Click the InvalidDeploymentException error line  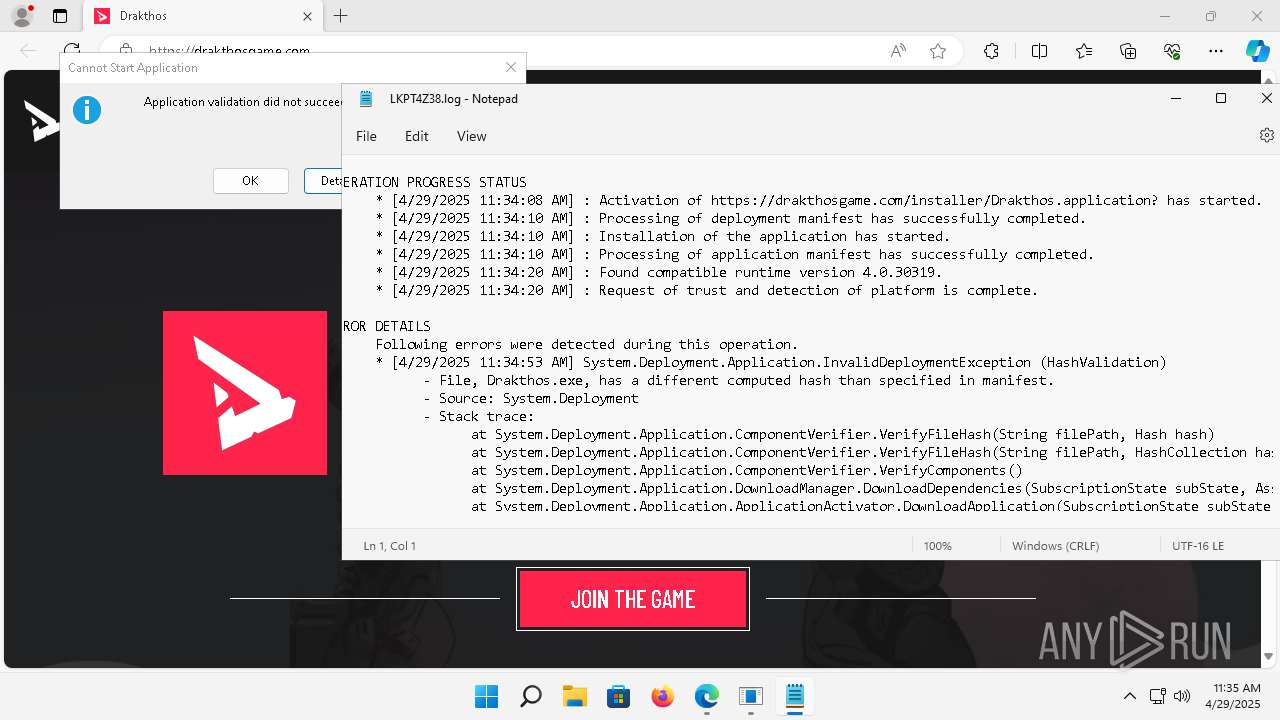[770, 362]
